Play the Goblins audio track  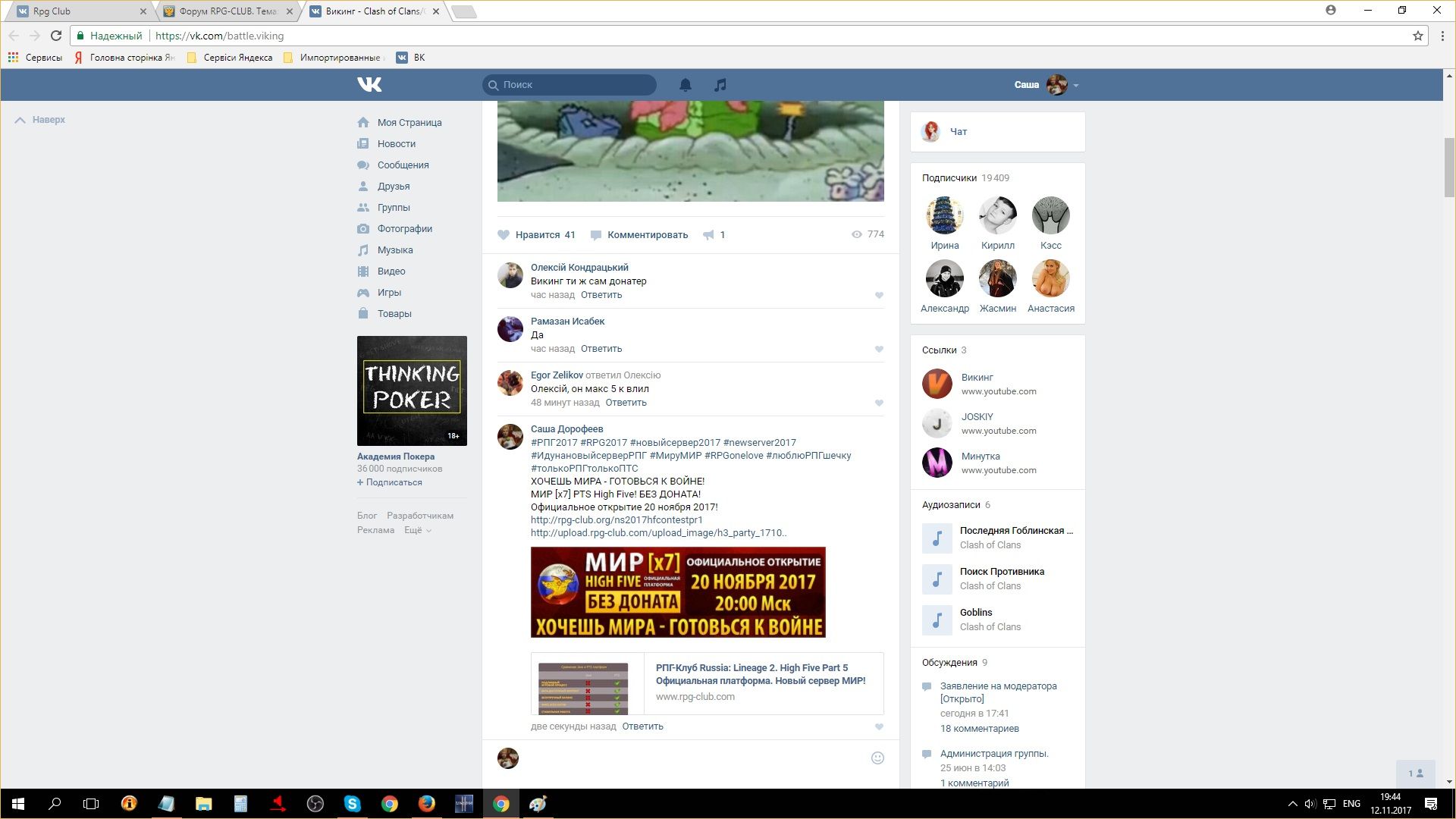(937, 620)
